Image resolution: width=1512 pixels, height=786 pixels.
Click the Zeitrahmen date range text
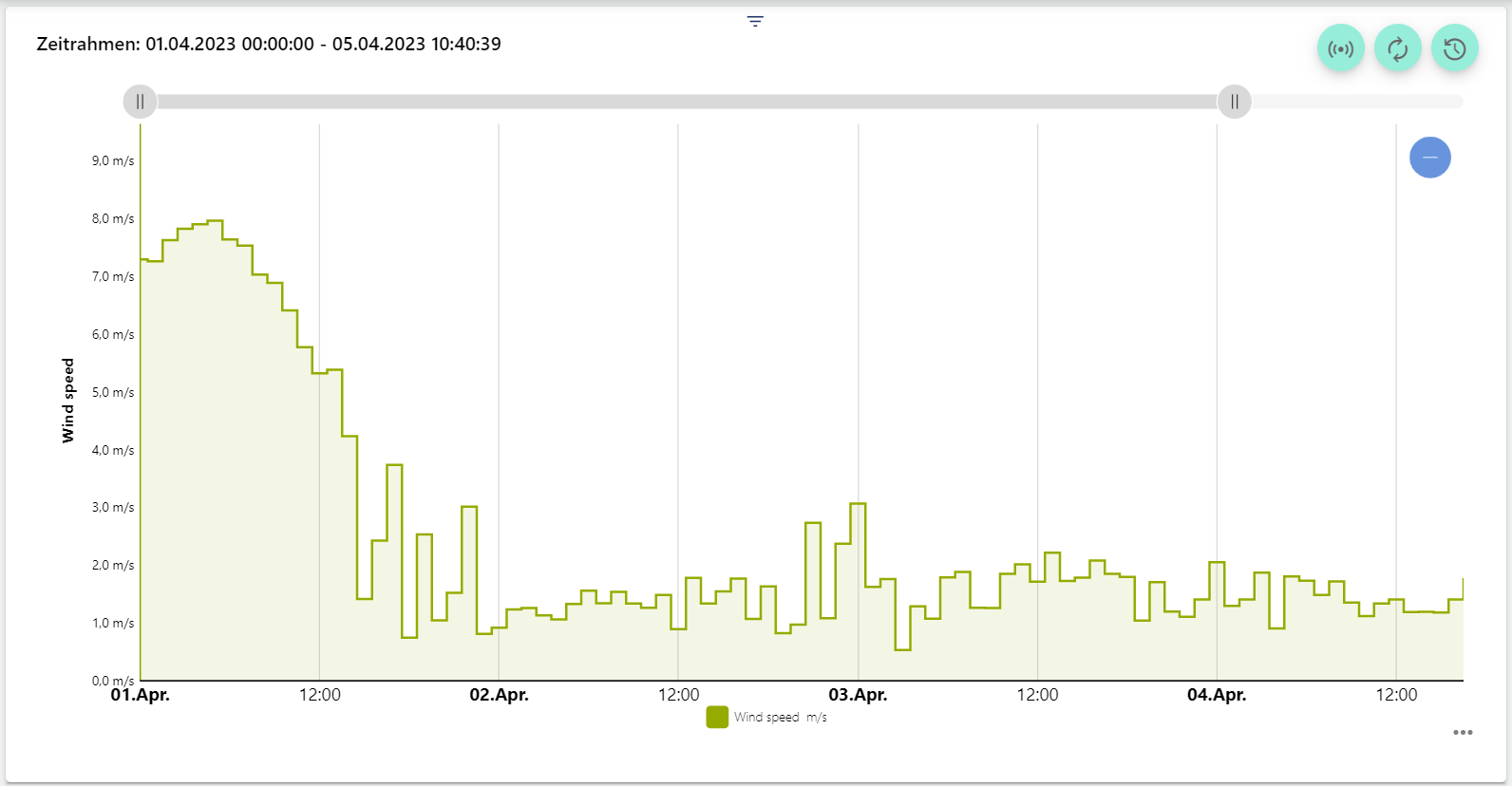click(x=269, y=45)
